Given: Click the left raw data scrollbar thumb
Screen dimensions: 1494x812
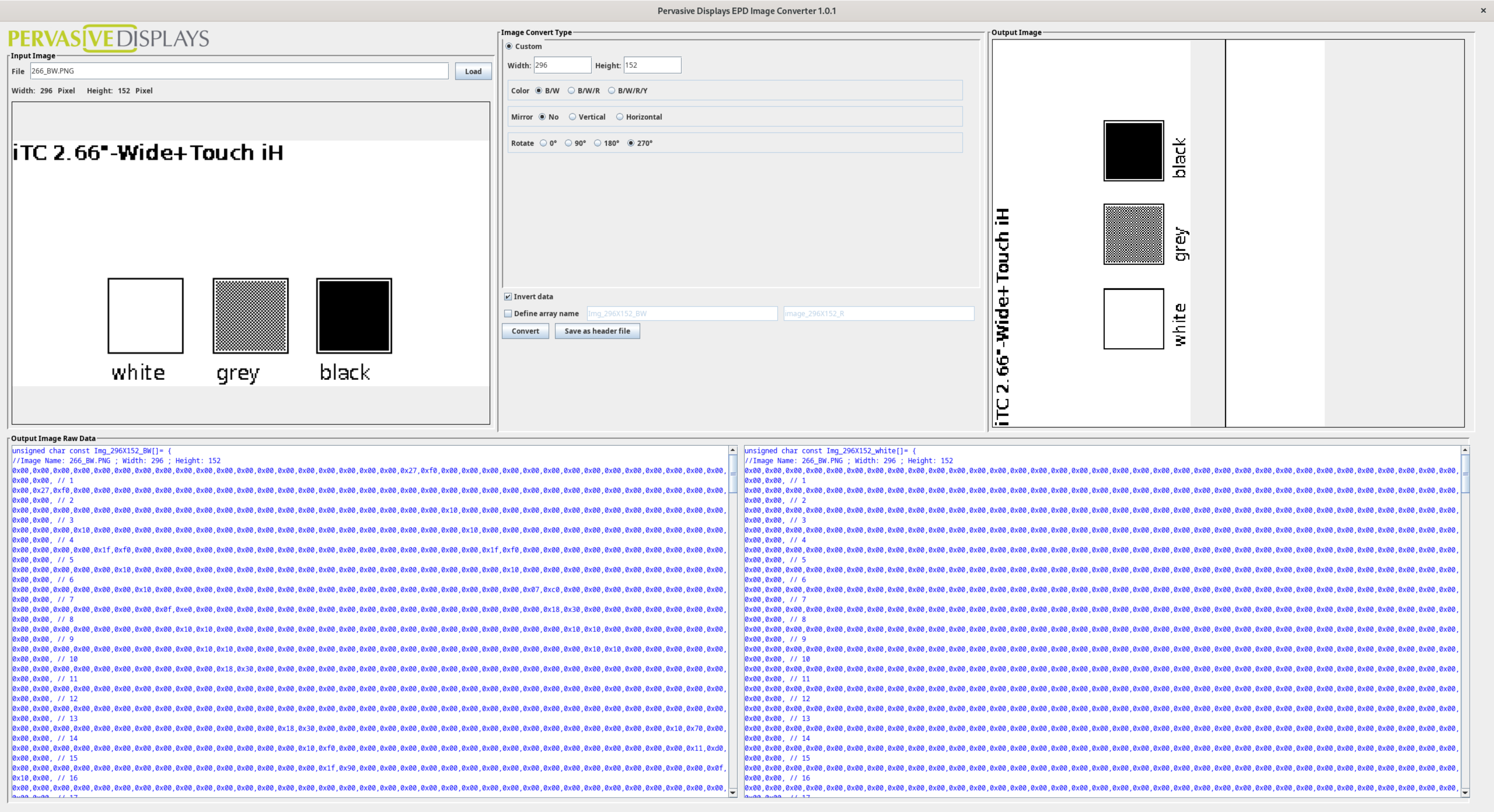Looking at the screenshot, I should pyautogui.click(x=732, y=474).
